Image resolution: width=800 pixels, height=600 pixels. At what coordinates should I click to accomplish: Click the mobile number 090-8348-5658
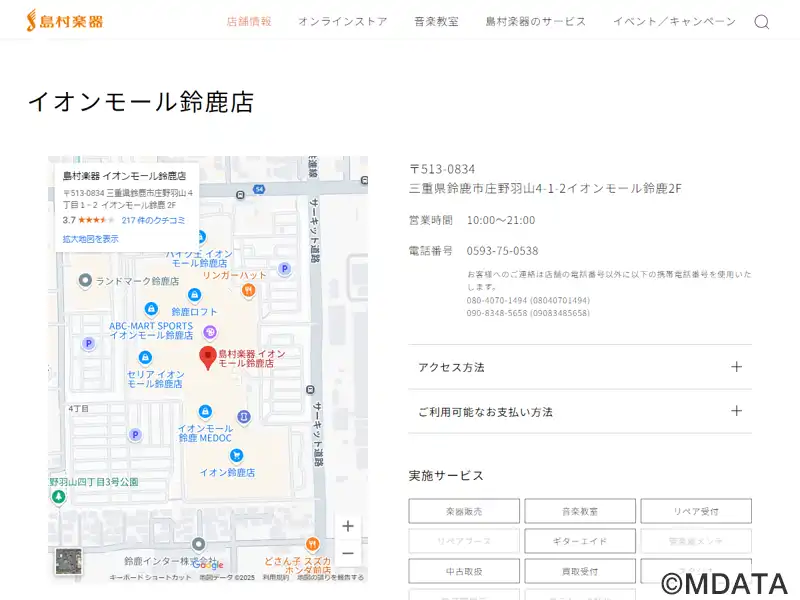coord(528,313)
